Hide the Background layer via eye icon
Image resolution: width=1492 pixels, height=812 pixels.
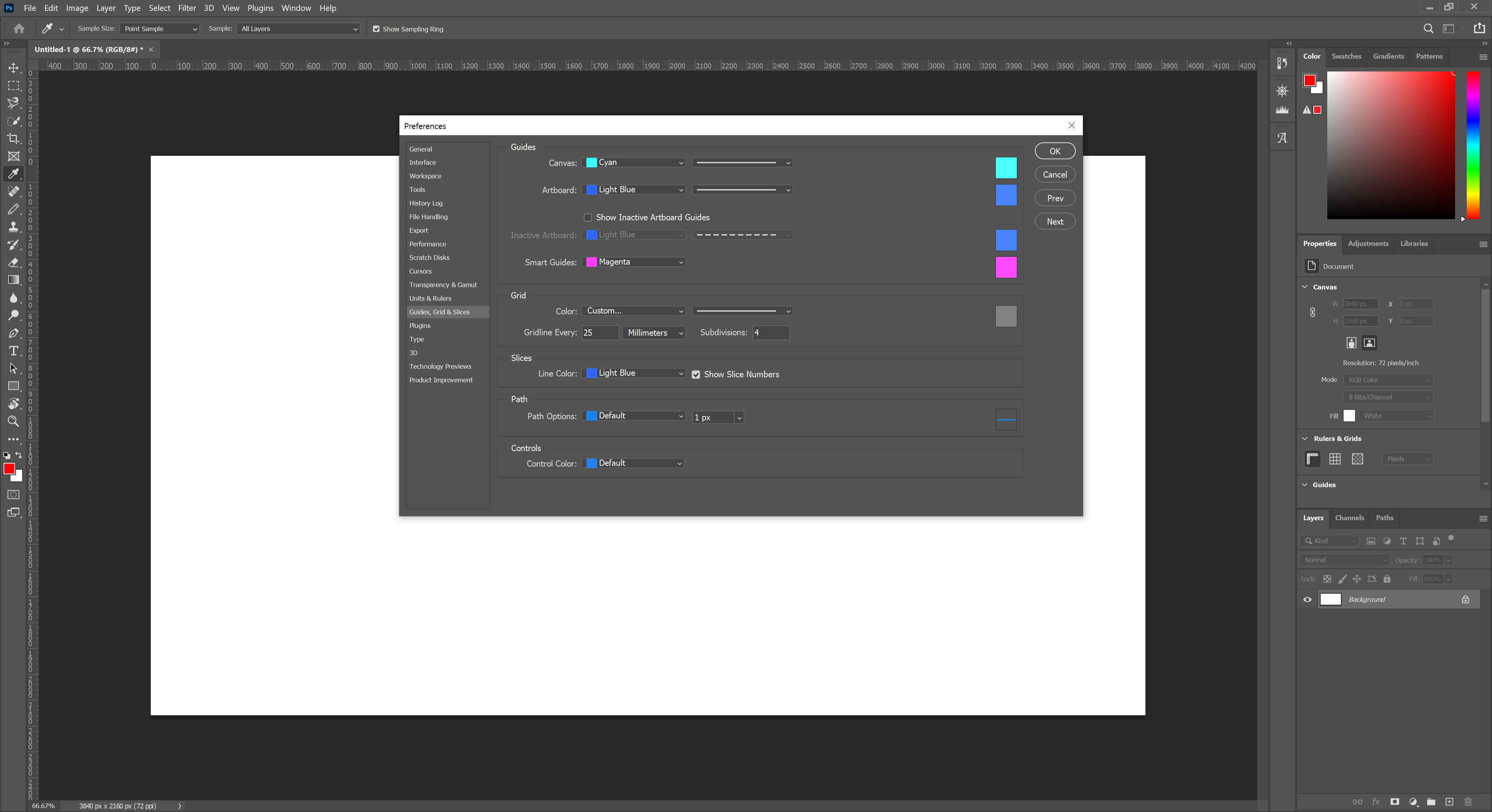[x=1307, y=599]
